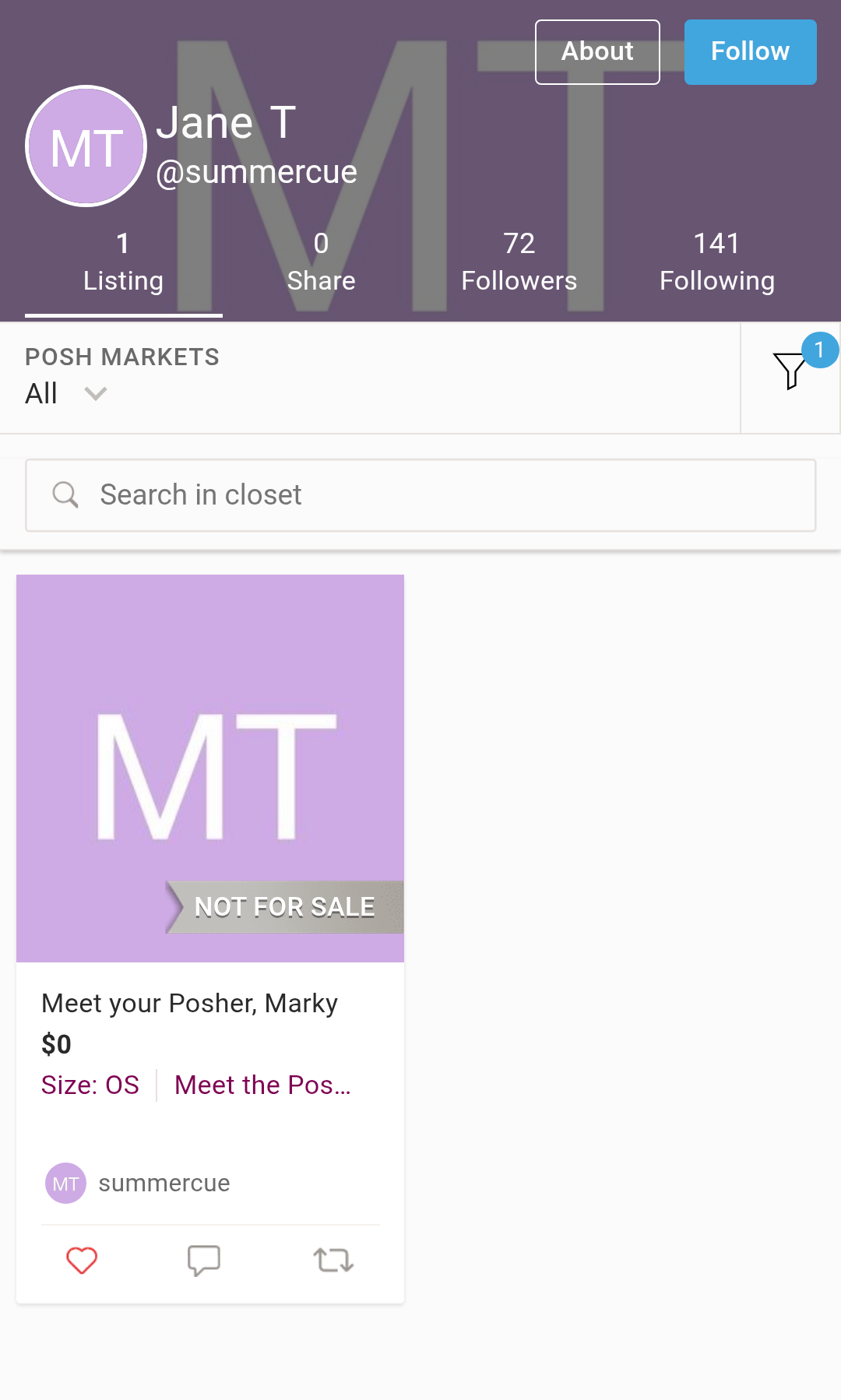Open the MT listing cover image
This screenshot has width=841, height=1400.
click(210, 768)
